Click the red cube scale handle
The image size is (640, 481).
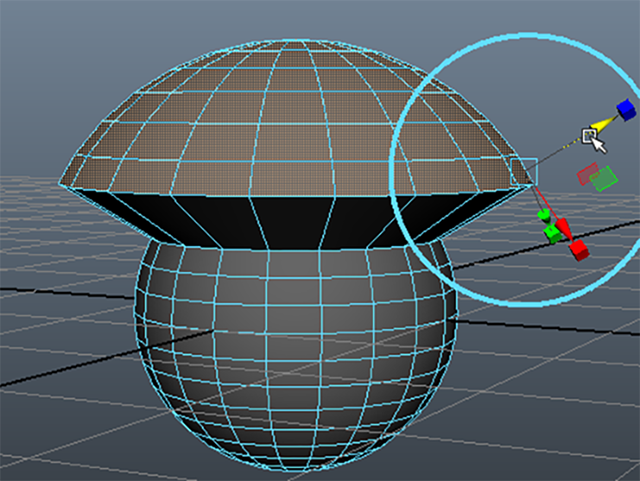(579, 249)
